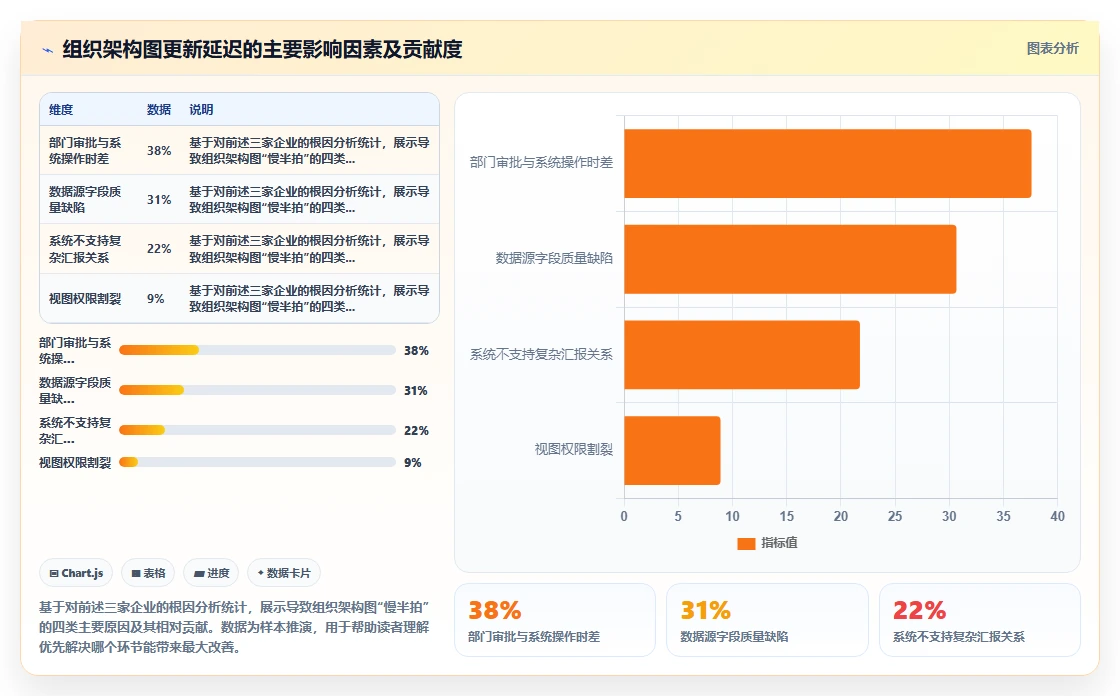Click the 部门审批与系统操作时差 chart bar
1120x696 pixels.
click(827, 164)
